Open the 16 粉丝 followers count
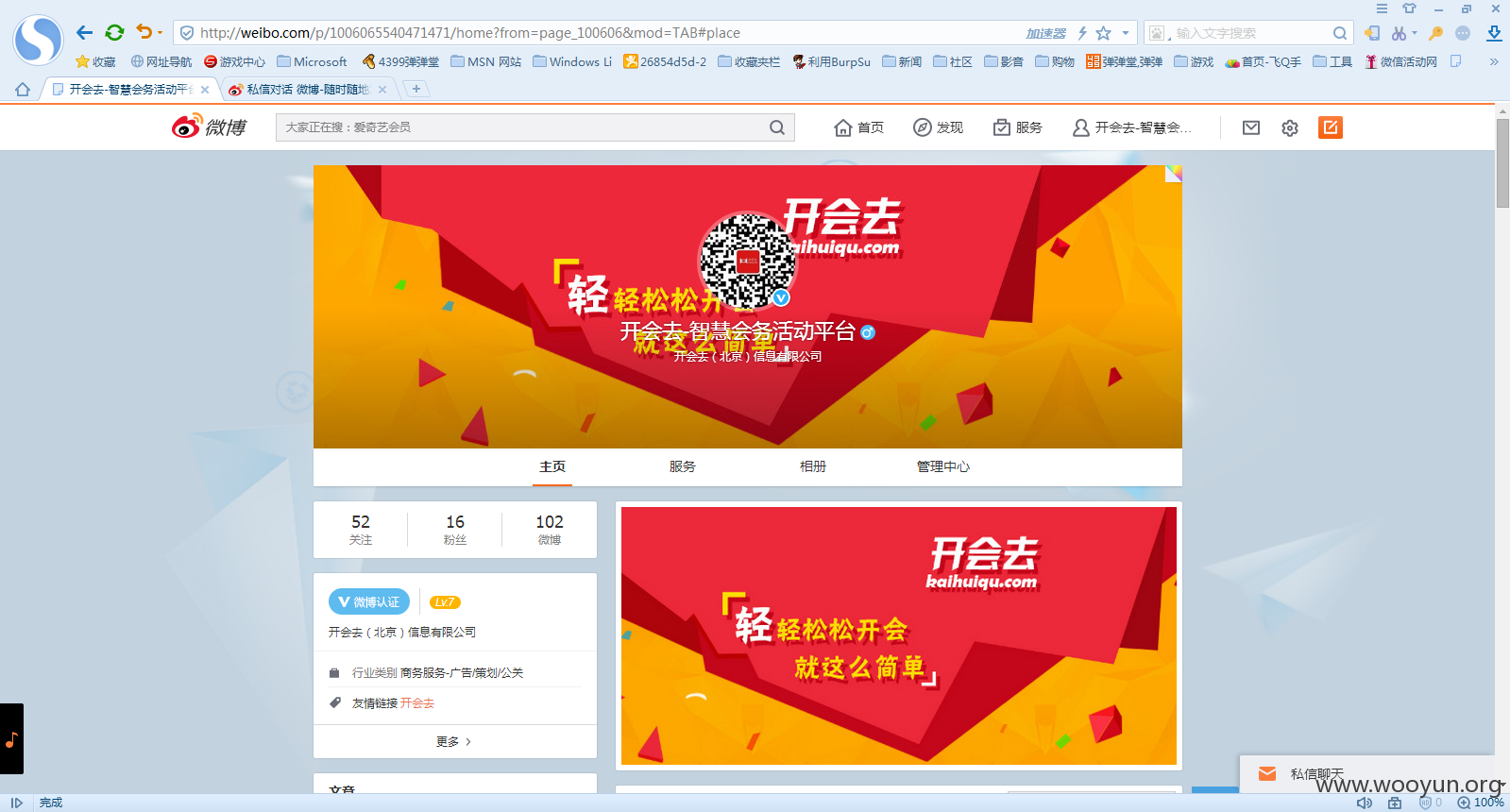 455,530
